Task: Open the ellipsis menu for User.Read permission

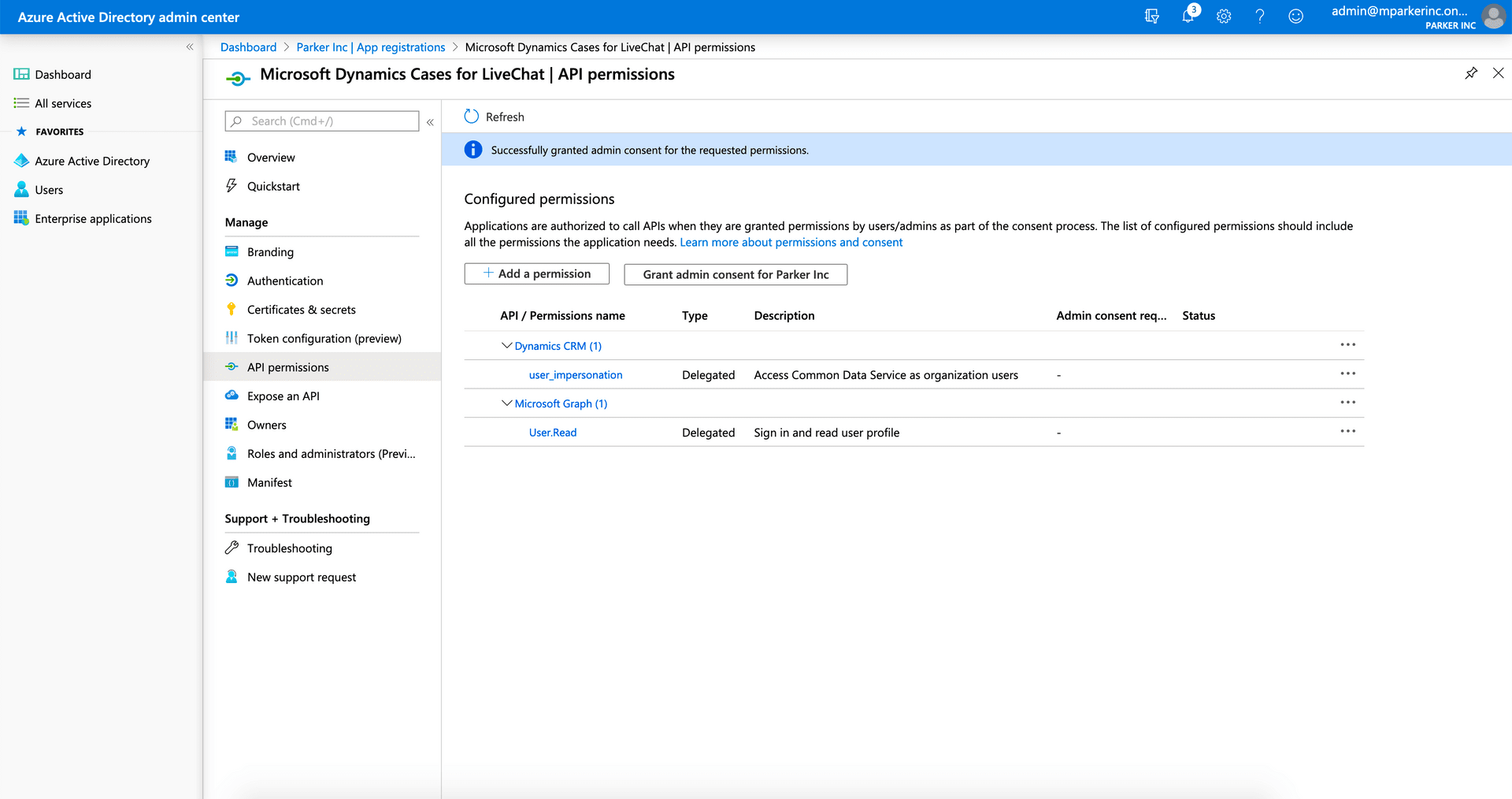Action: (x=1347, y=431)
